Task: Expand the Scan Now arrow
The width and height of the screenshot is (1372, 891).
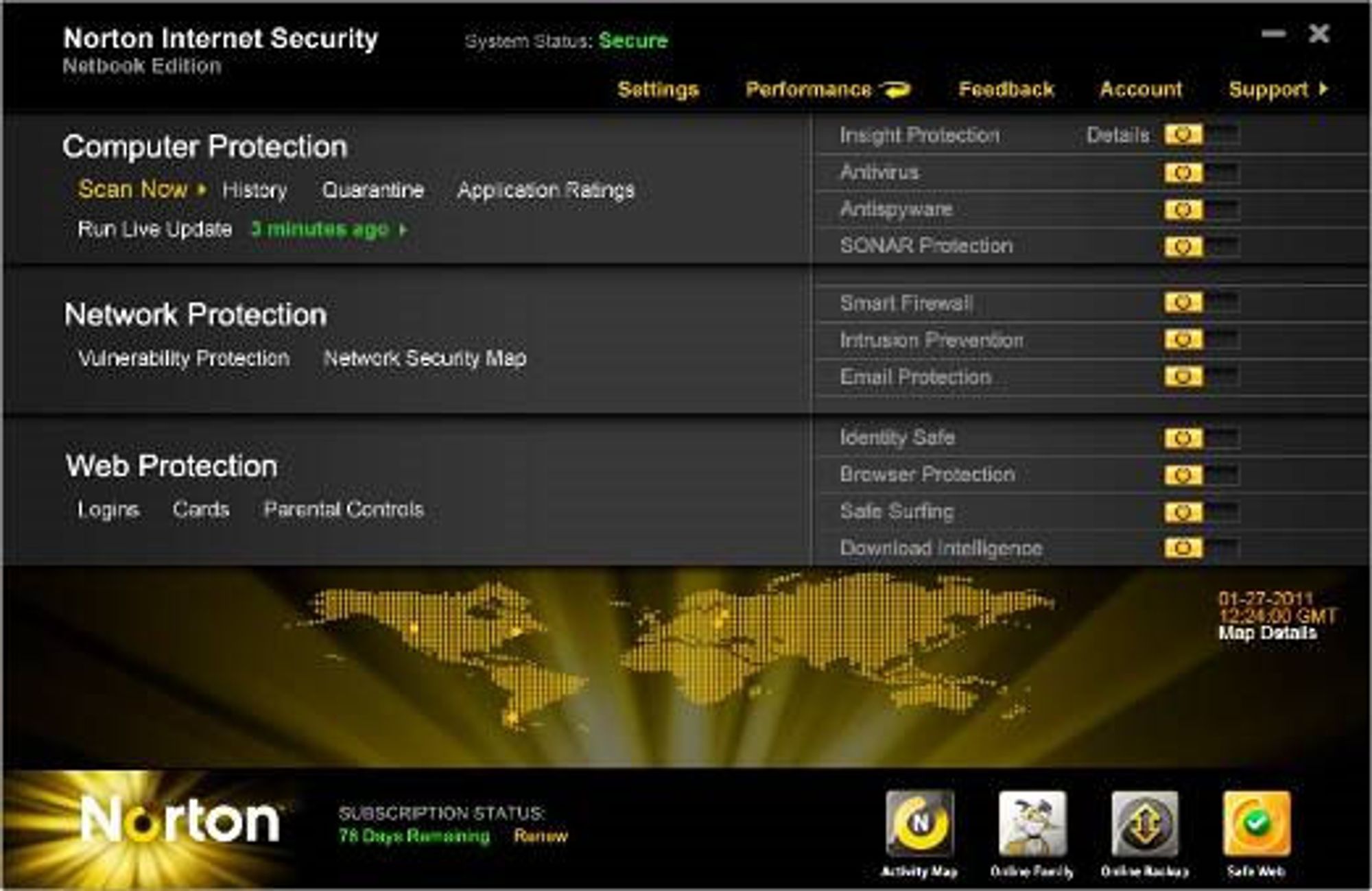Action: (201, 189)
